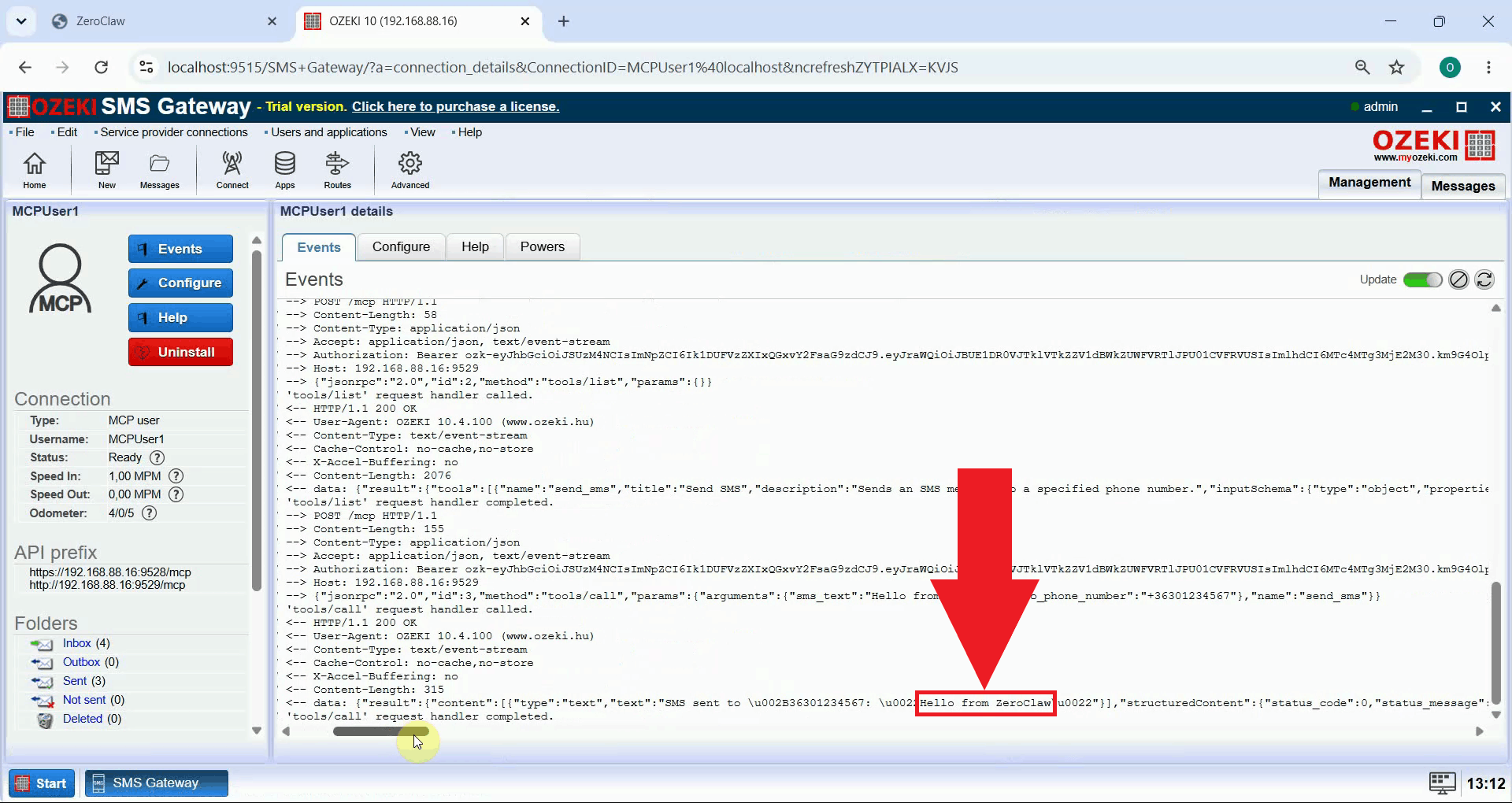
Task: Click the Odometer help question mark
Action: [x=150, y=513]
